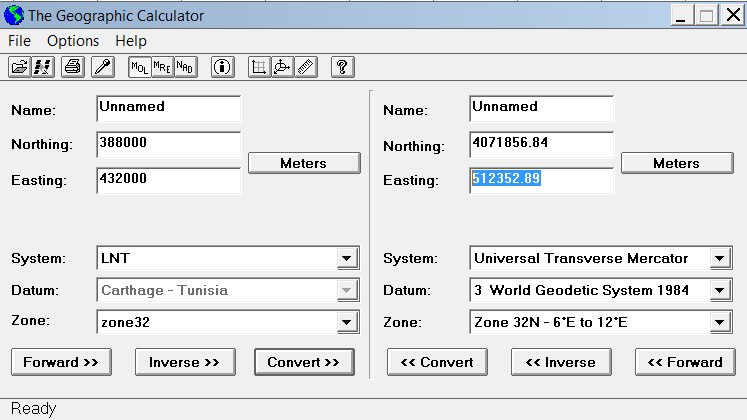Close the Geographic Calculator window
The height and width of the screenshot is (420, 747).
point(733,15)
